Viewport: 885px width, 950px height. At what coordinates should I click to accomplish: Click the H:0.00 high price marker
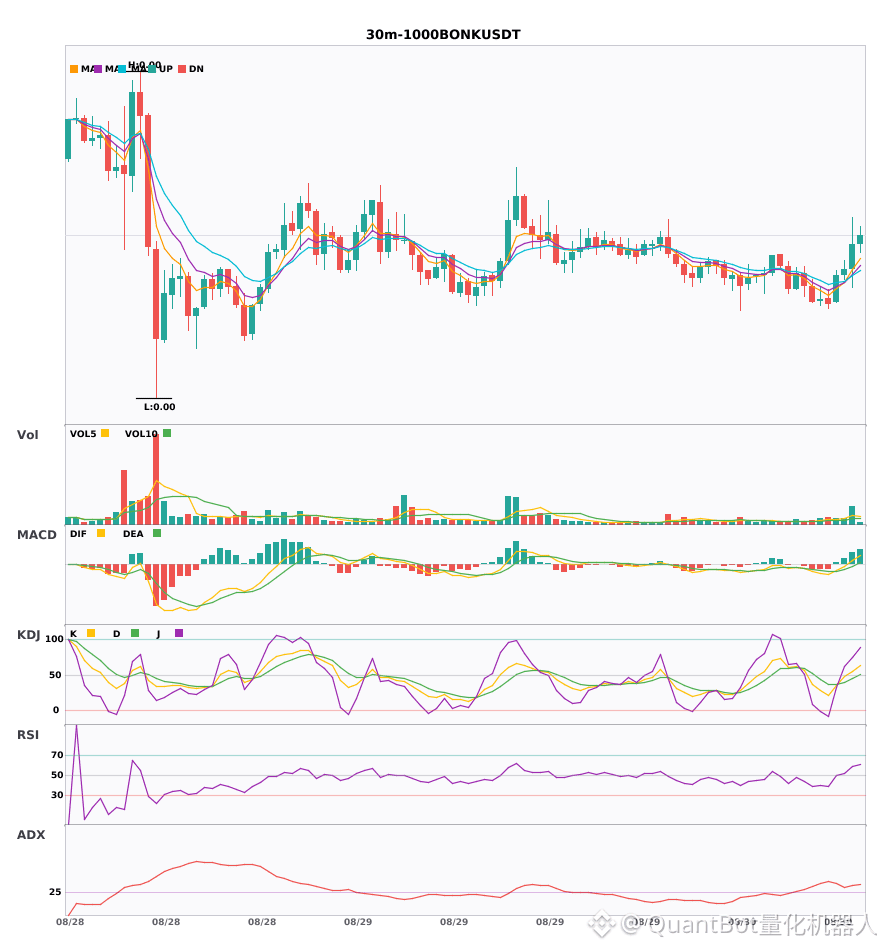pos(145,65)
